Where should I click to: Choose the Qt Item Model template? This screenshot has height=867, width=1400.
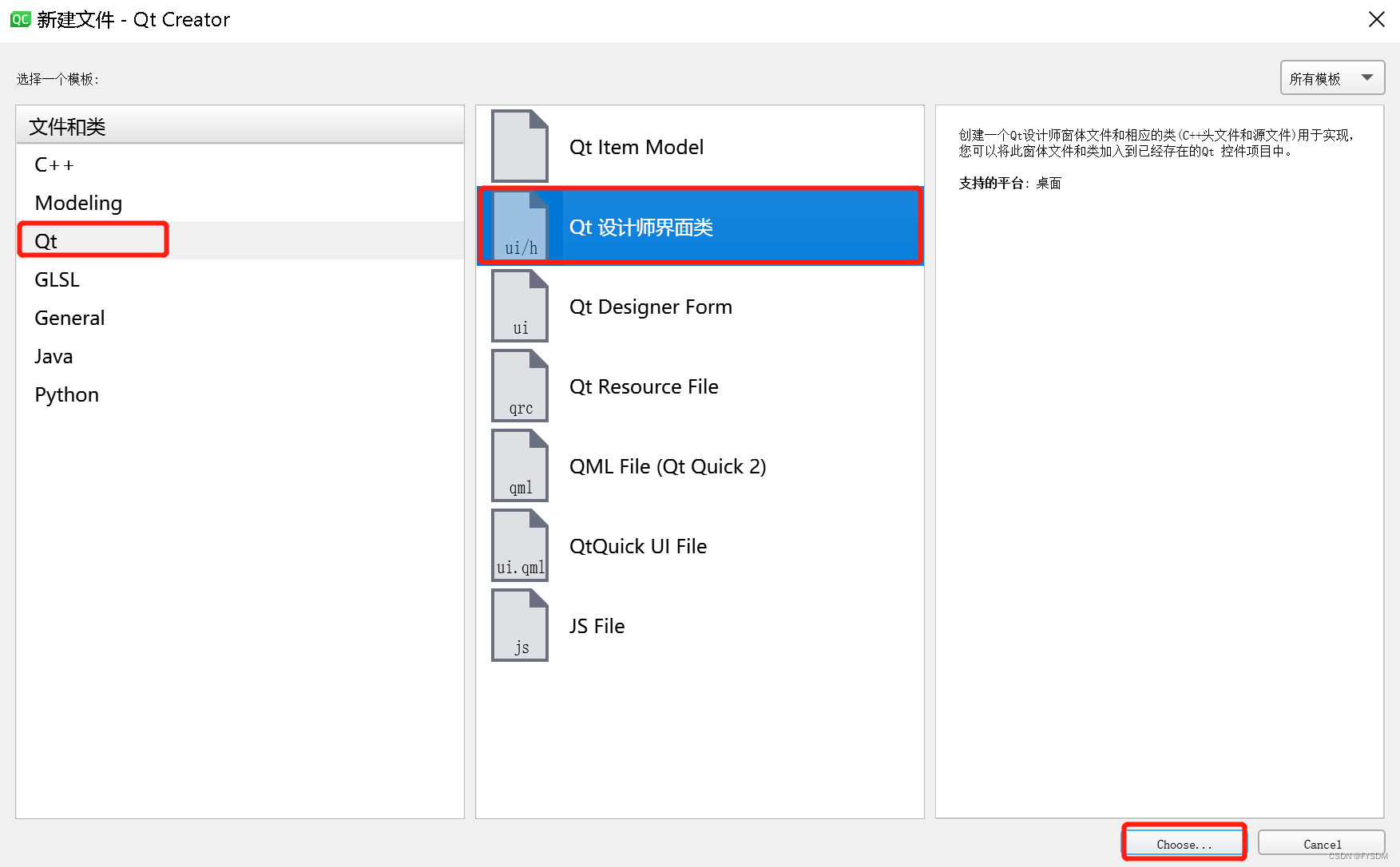pos(700,146)
